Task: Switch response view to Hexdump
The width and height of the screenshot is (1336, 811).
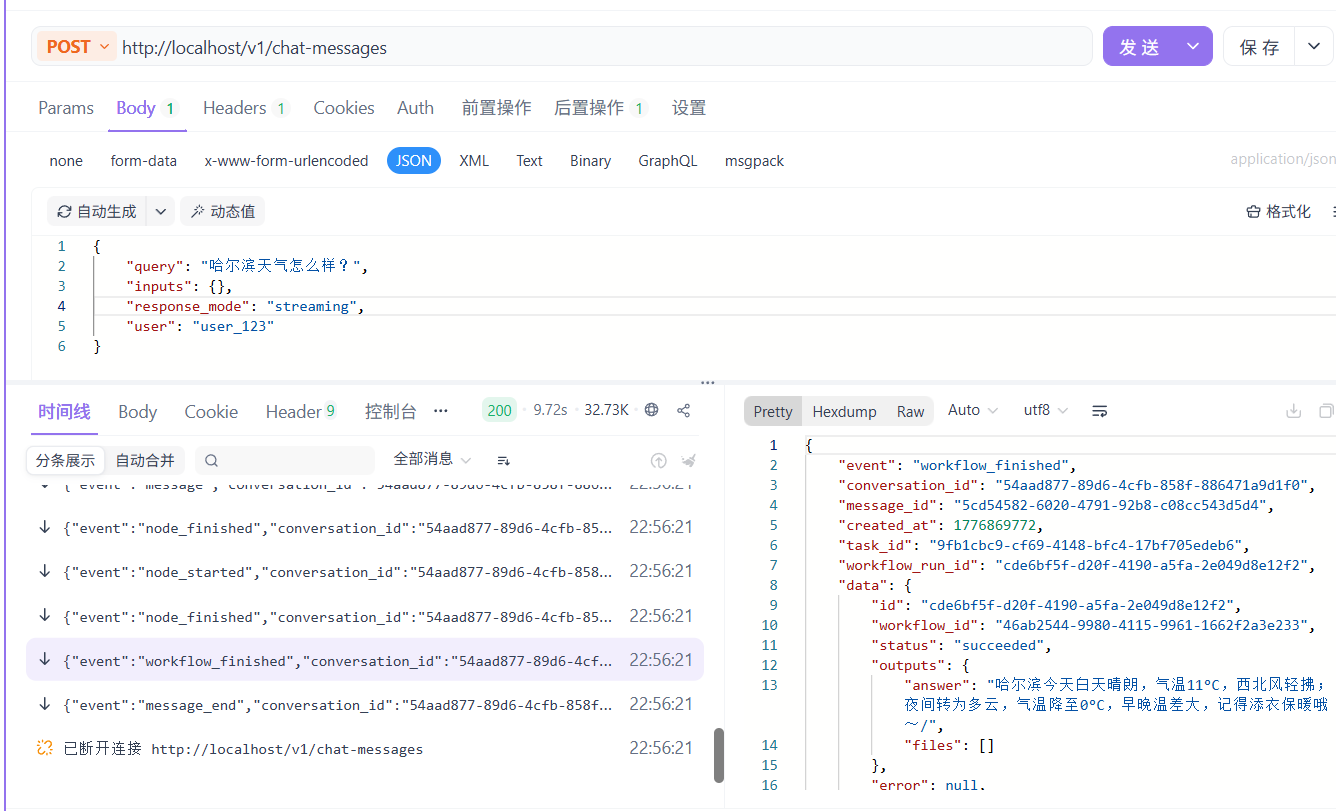Action: pos(844,412)
